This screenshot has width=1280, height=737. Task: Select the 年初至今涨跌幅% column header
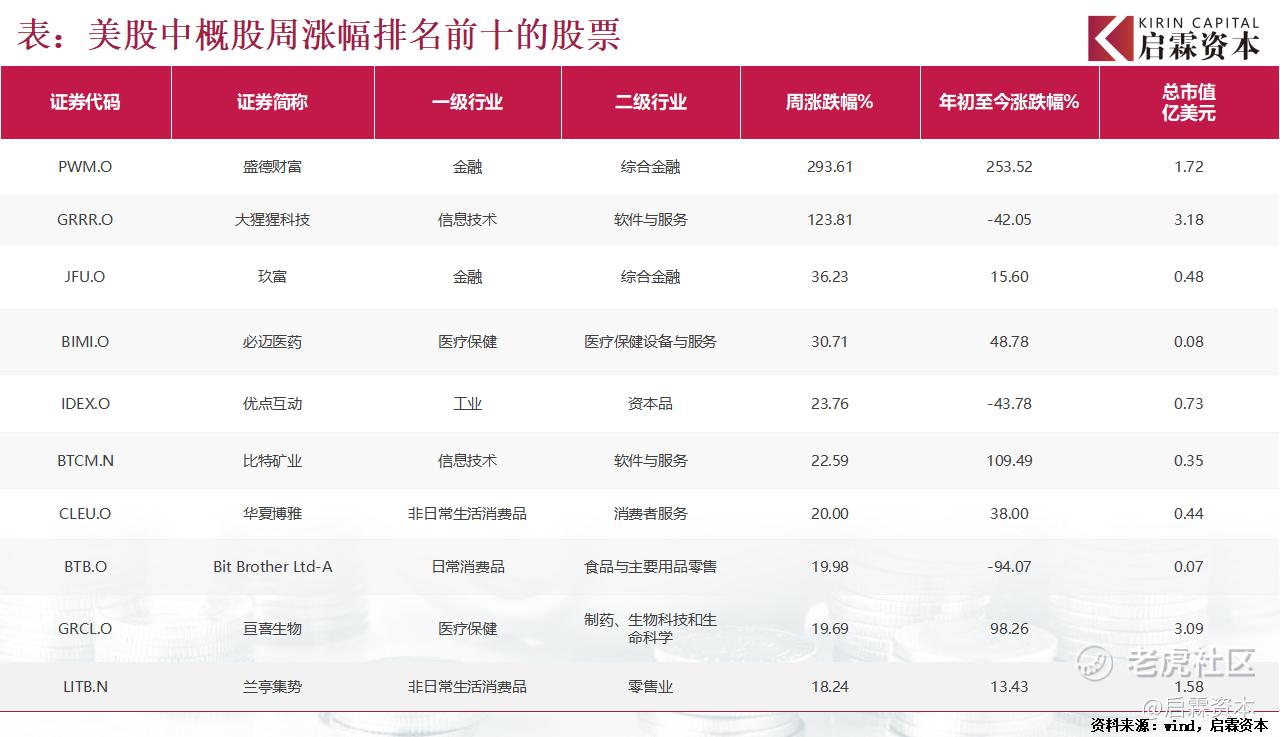1009,102
